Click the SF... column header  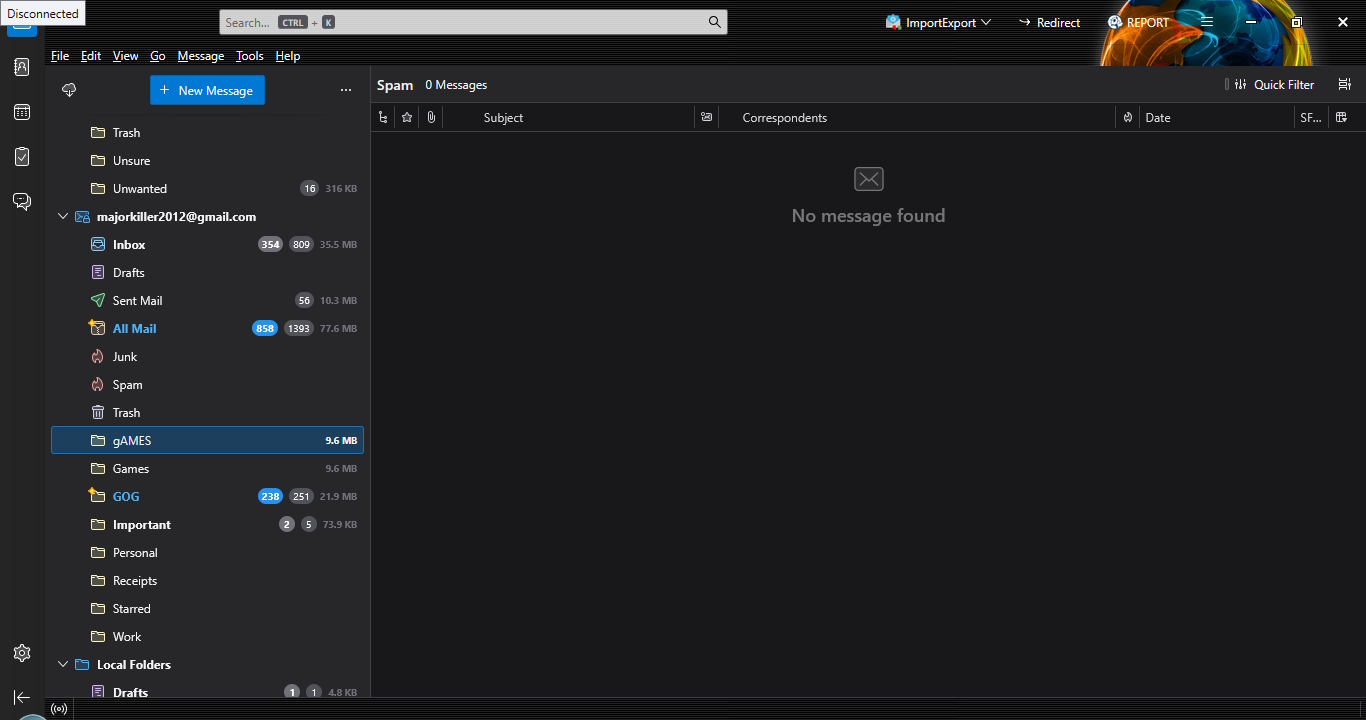(x=1311, y=118)
